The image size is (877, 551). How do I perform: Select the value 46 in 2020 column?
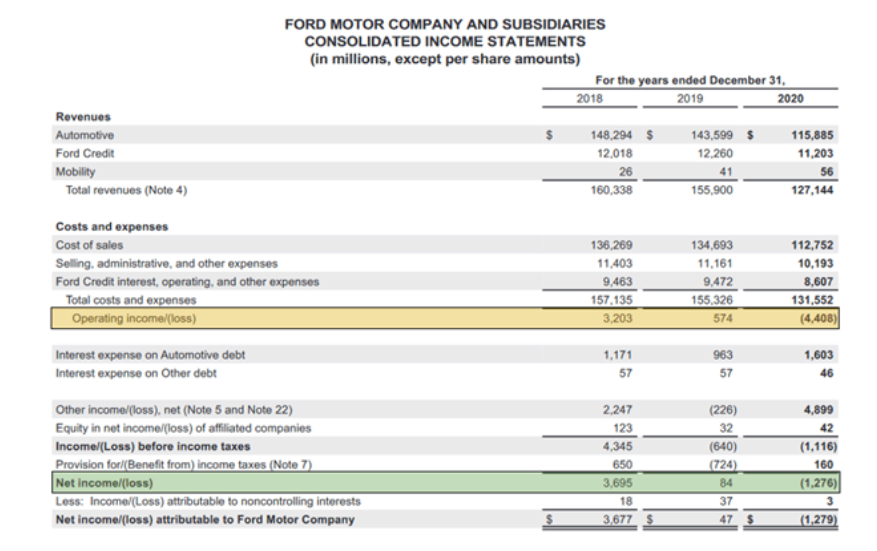point(827,373)
